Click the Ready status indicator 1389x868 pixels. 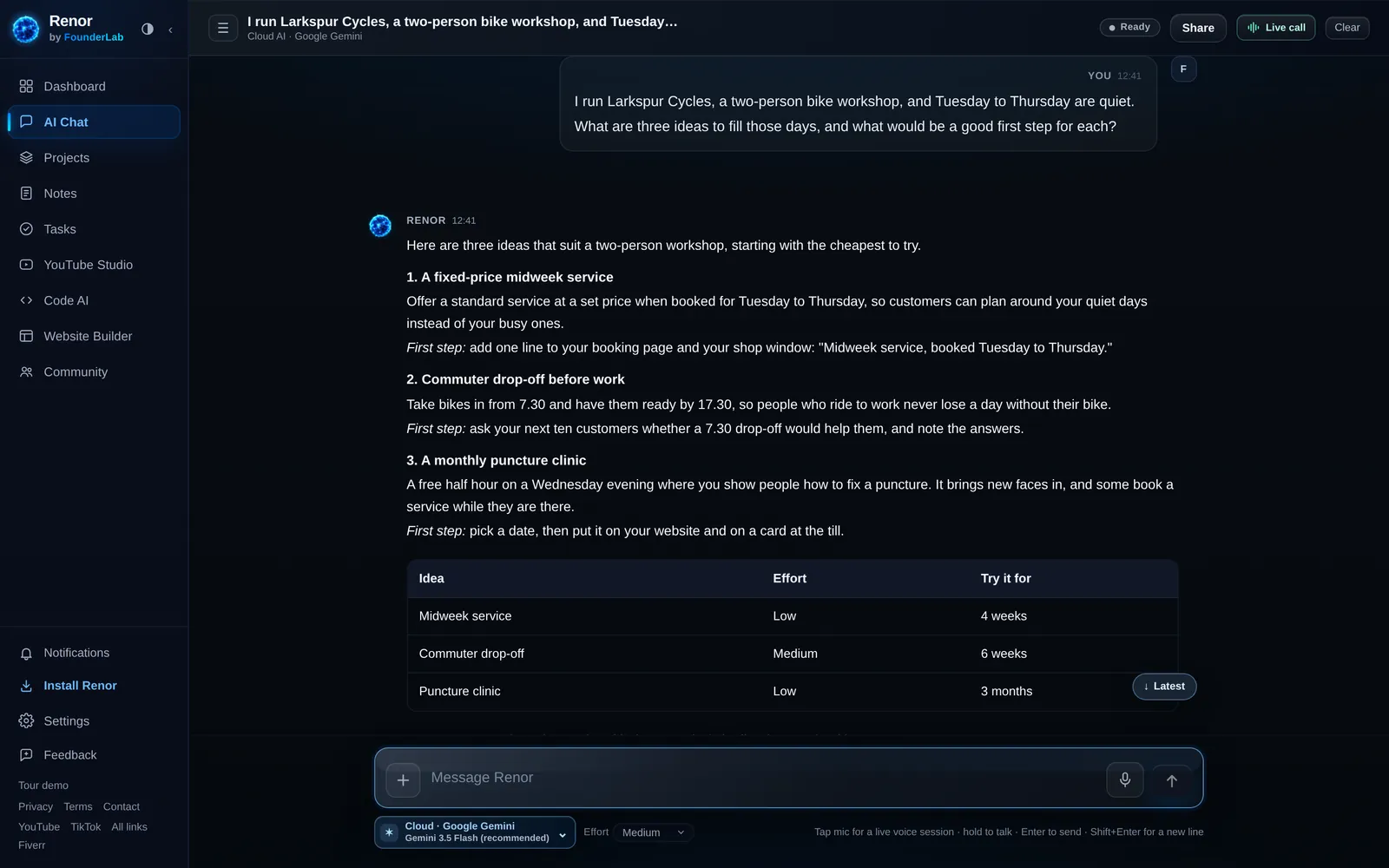[1129, 28]
